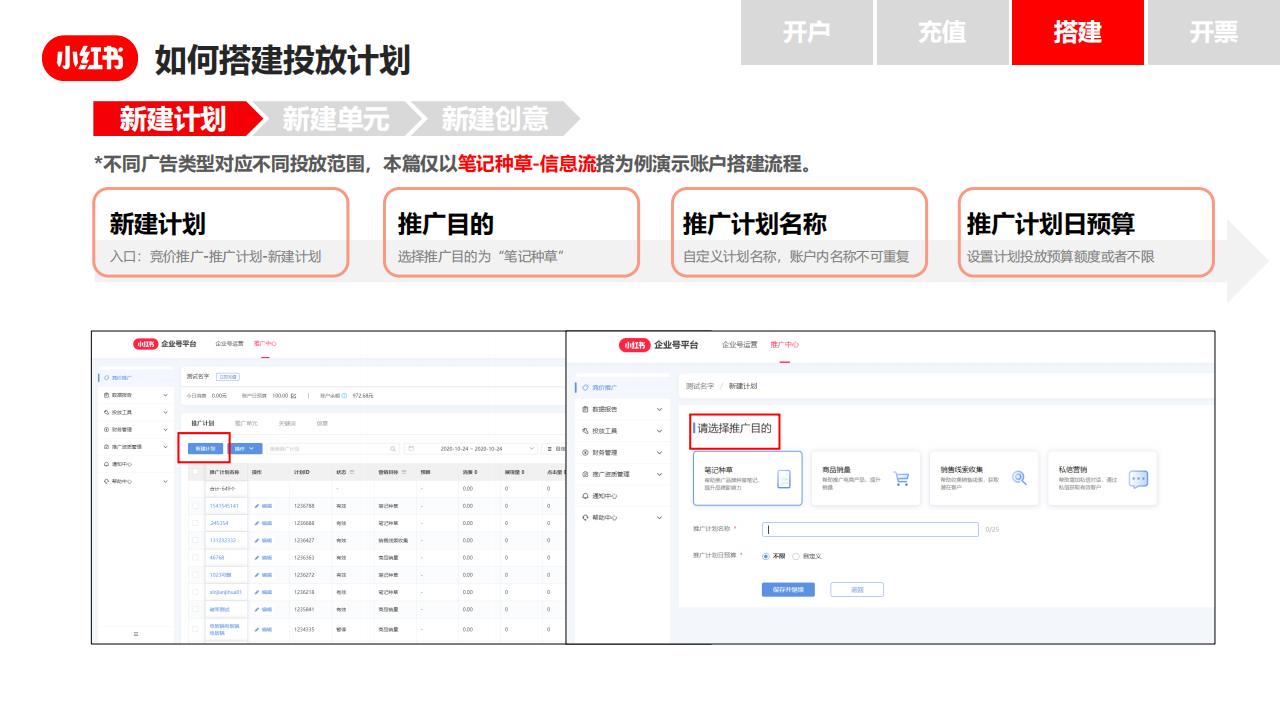Expand 投放工具 chevron in left screenshot sidebar

coord(165,412)
